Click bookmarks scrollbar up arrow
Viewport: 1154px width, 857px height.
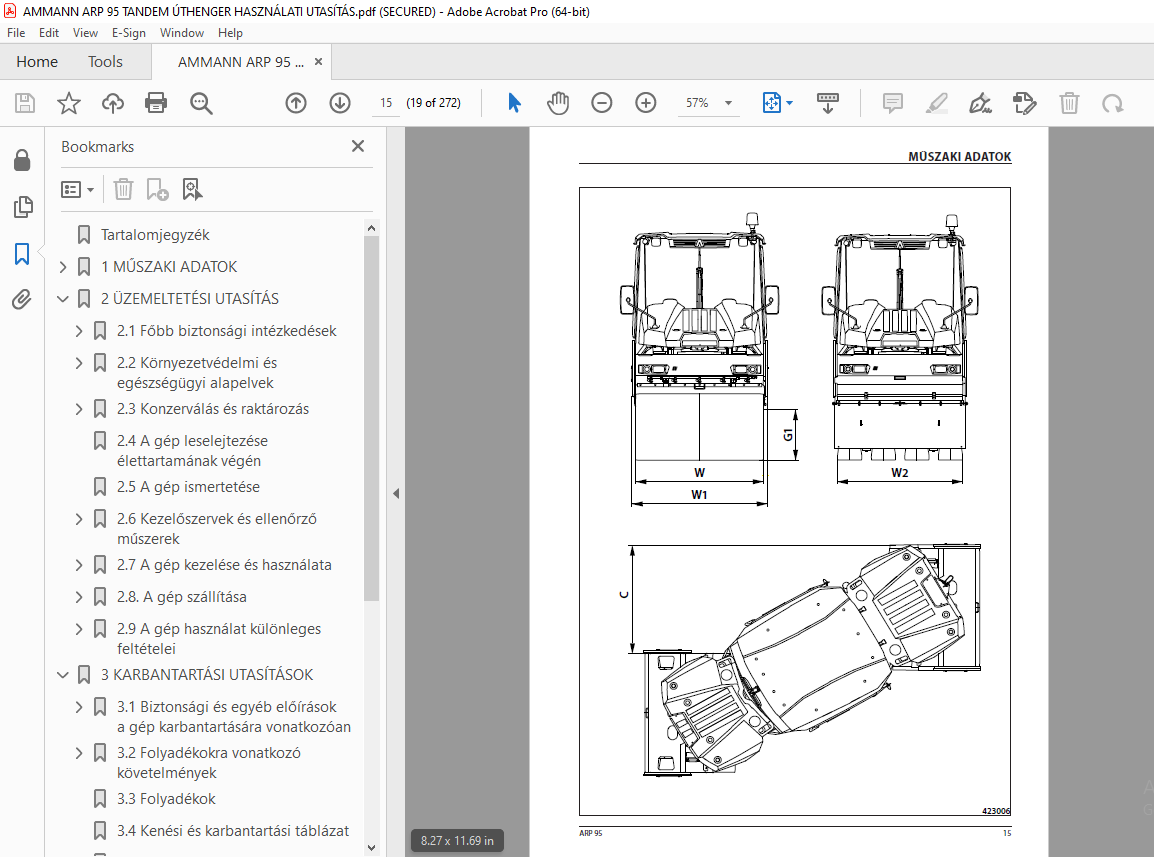[371, 228]
